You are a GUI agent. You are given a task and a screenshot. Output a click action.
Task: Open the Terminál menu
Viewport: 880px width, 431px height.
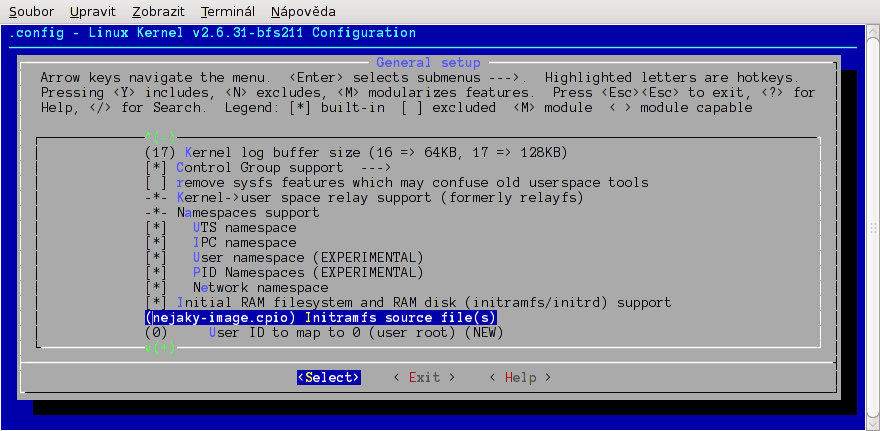tap(228, 11)
